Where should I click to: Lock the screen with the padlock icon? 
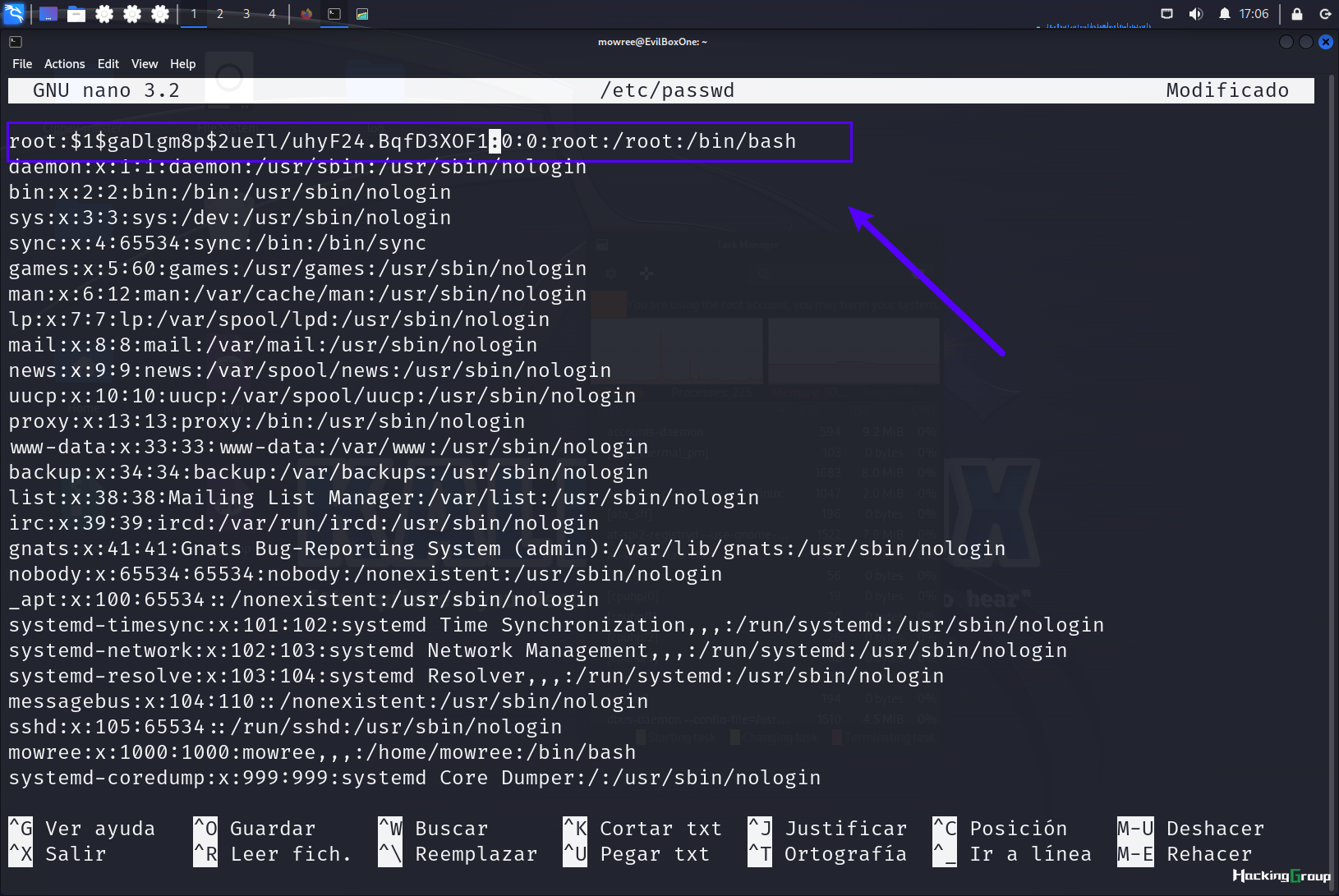1297,13
